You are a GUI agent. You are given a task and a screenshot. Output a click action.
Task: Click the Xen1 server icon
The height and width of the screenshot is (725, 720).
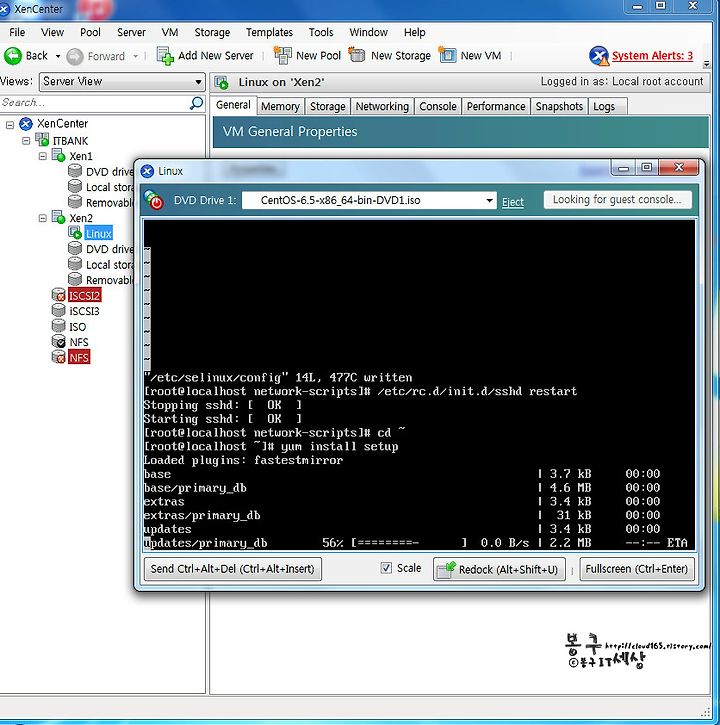58,155
